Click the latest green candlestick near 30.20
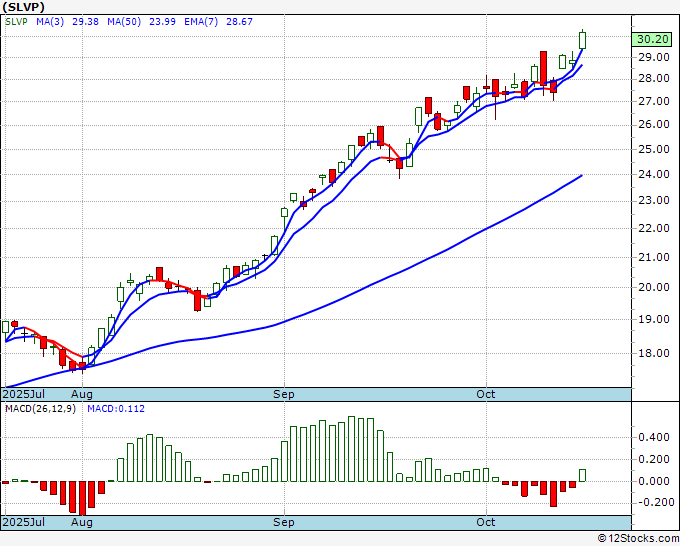680x546 pixels. [582, 40]
